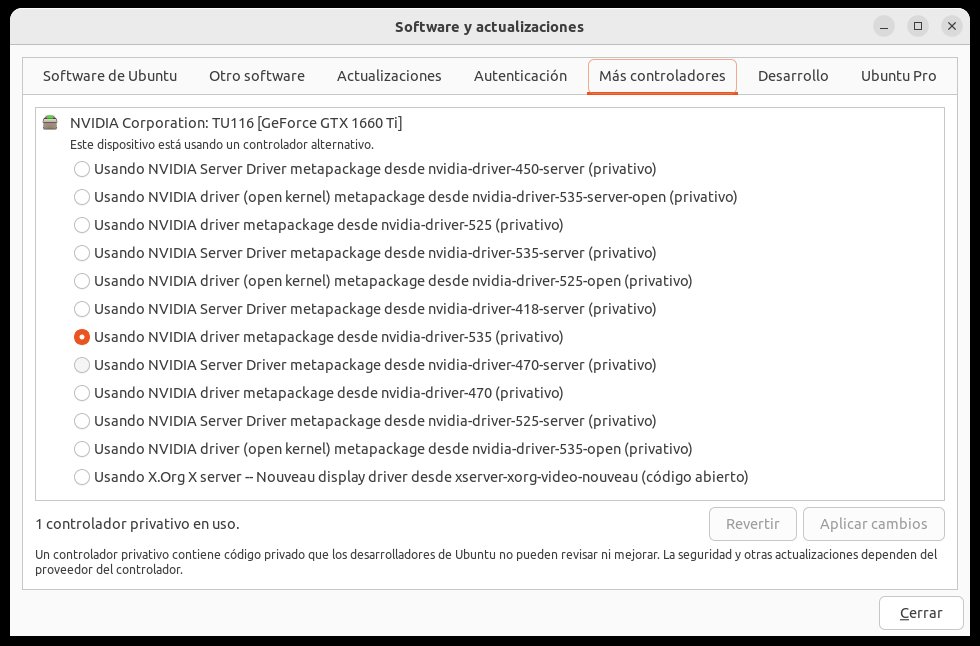Viewport: 980px width, 646px height.
Task: Choose nvidia-driver-418-server driver
Action: click(82, 309)
